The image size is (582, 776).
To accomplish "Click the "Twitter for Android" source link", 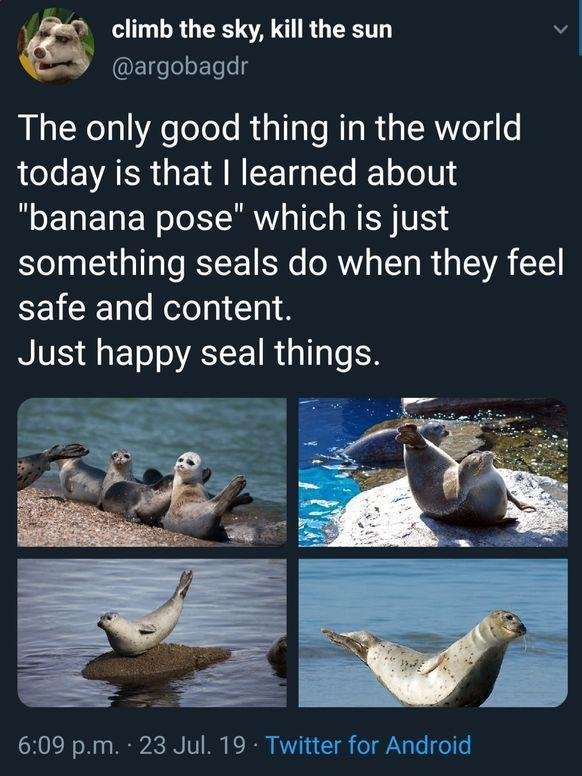I will (x=369, y=744).
